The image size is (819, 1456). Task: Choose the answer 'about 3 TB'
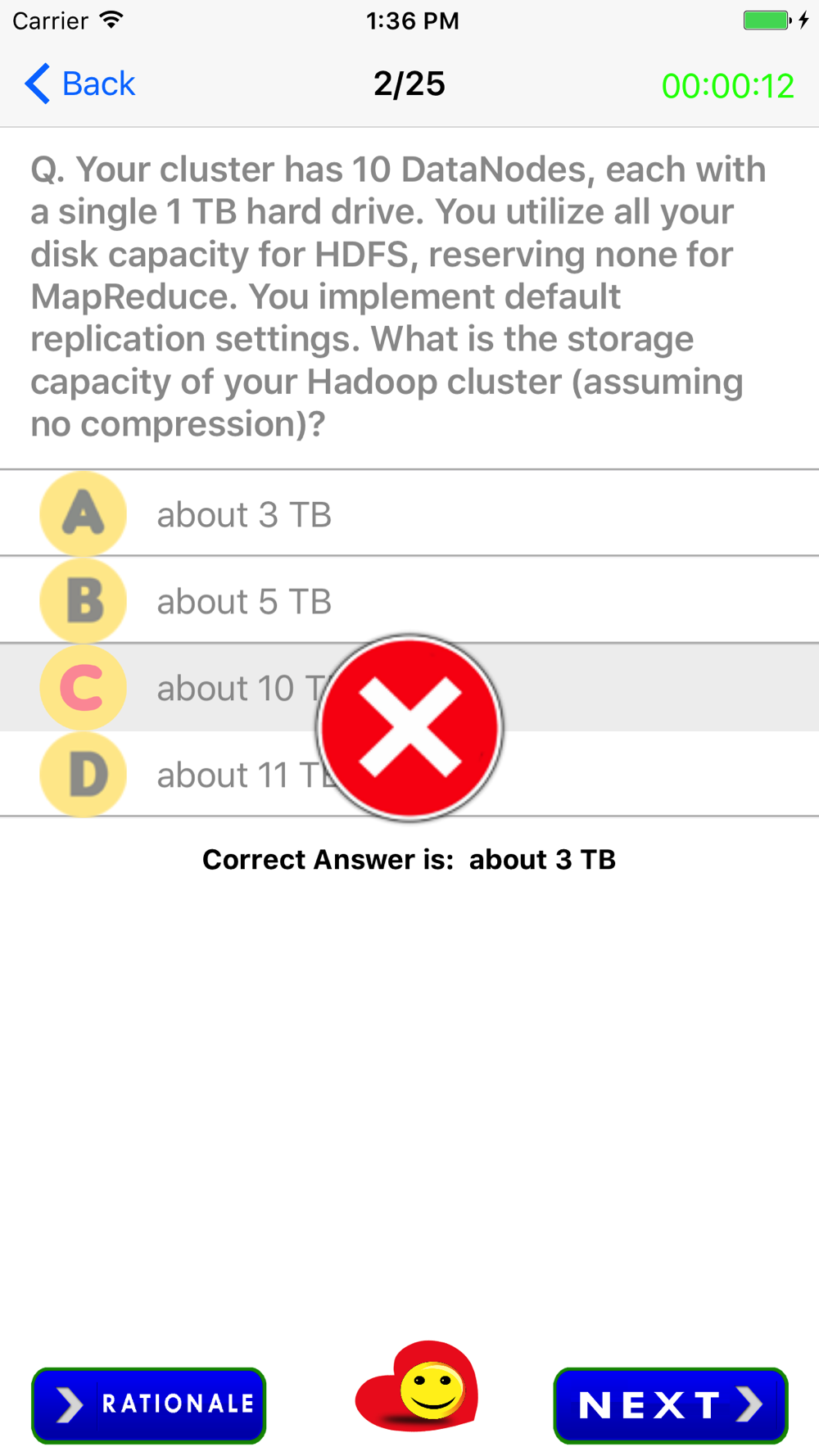pos(244,515)
